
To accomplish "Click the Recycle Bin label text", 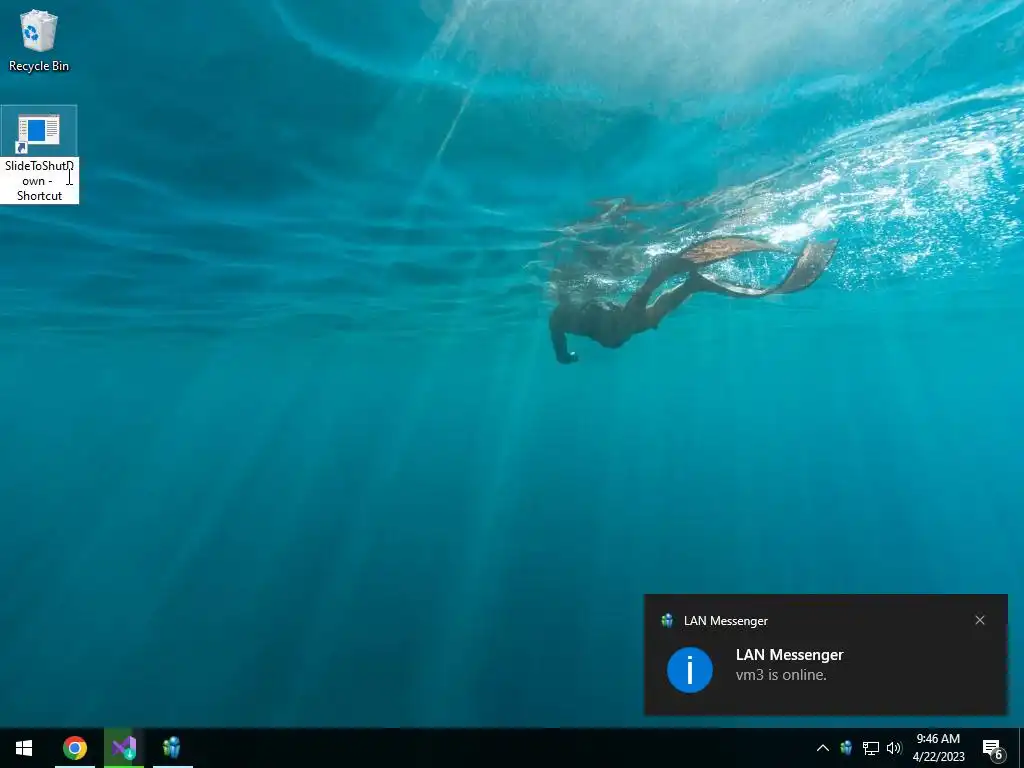I will coord(39,66).
